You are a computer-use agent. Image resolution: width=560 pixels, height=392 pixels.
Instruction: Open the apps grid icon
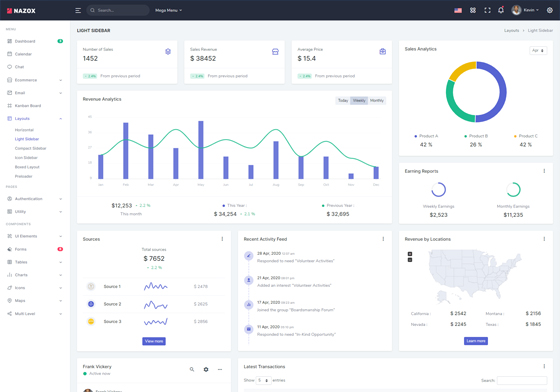pyautogui.click(x=473, y=10)
